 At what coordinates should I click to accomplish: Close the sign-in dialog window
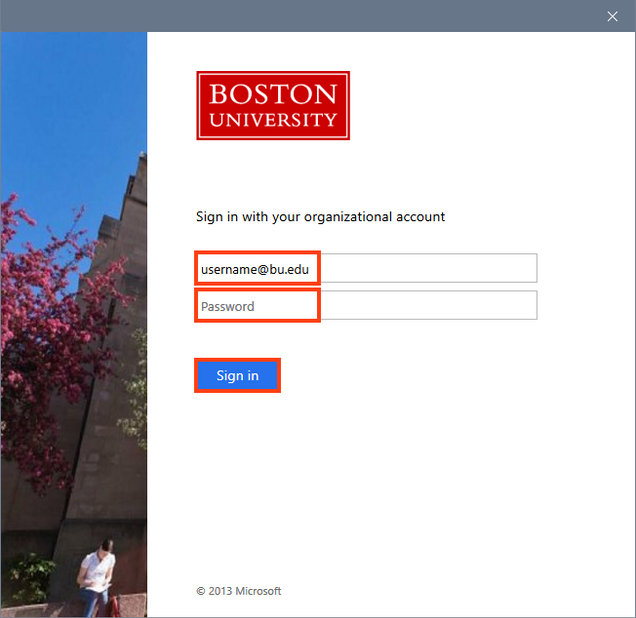pos(612,16)
